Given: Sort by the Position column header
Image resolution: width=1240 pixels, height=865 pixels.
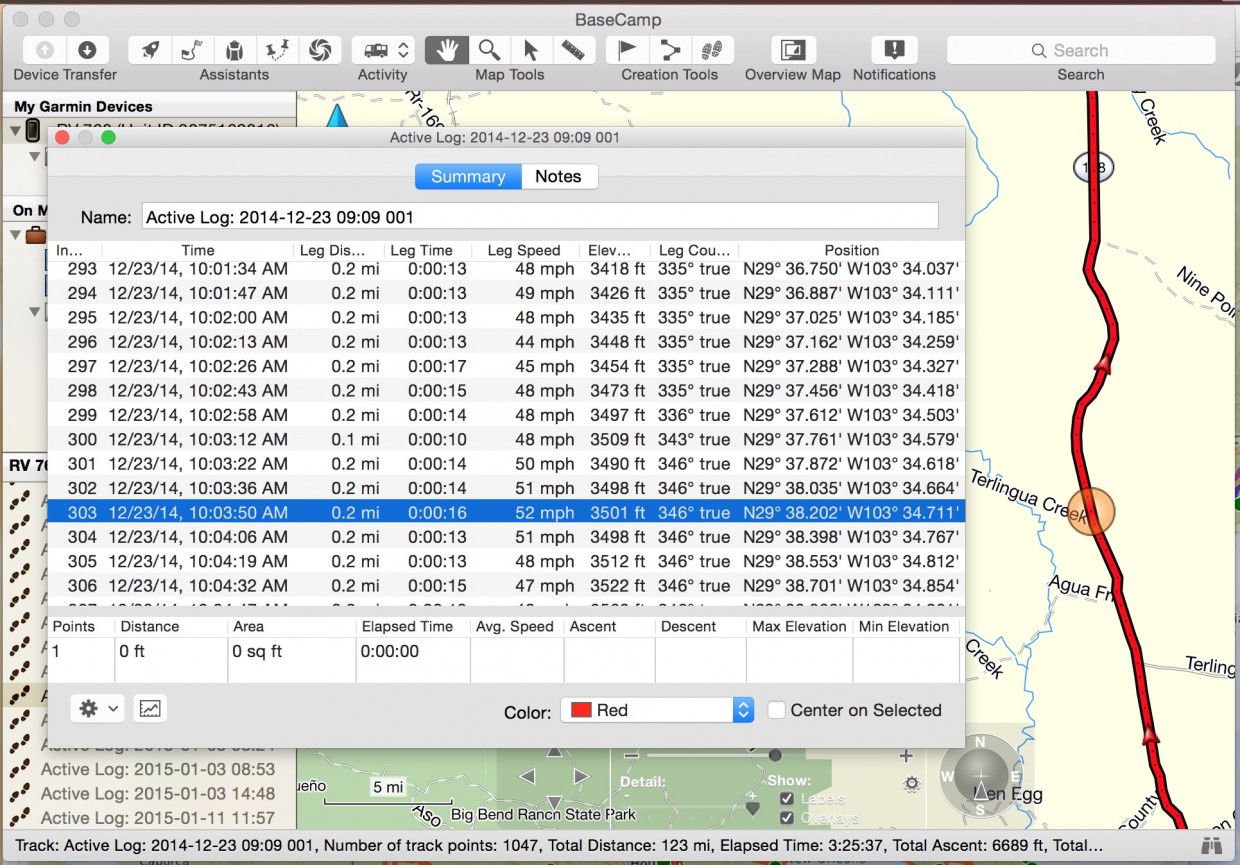Looking at the screenshot, I should (x=852, y=250).
